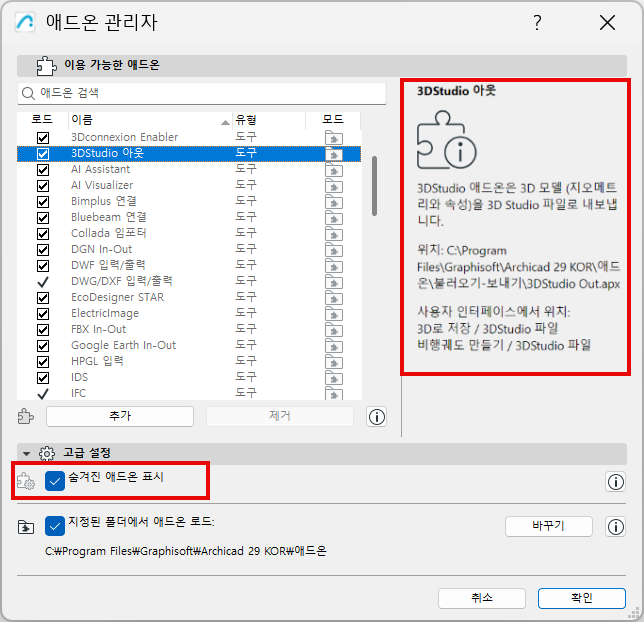Click 바꾸기 to change folder
This screenshot has height=622, width=644.
point(548,526)
